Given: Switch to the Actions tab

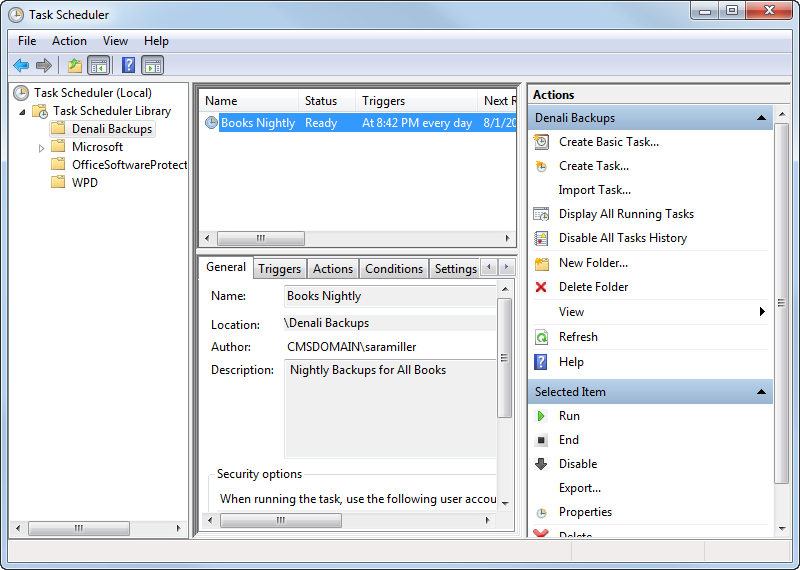Looking at the screenshot, I should coord(333,269).
